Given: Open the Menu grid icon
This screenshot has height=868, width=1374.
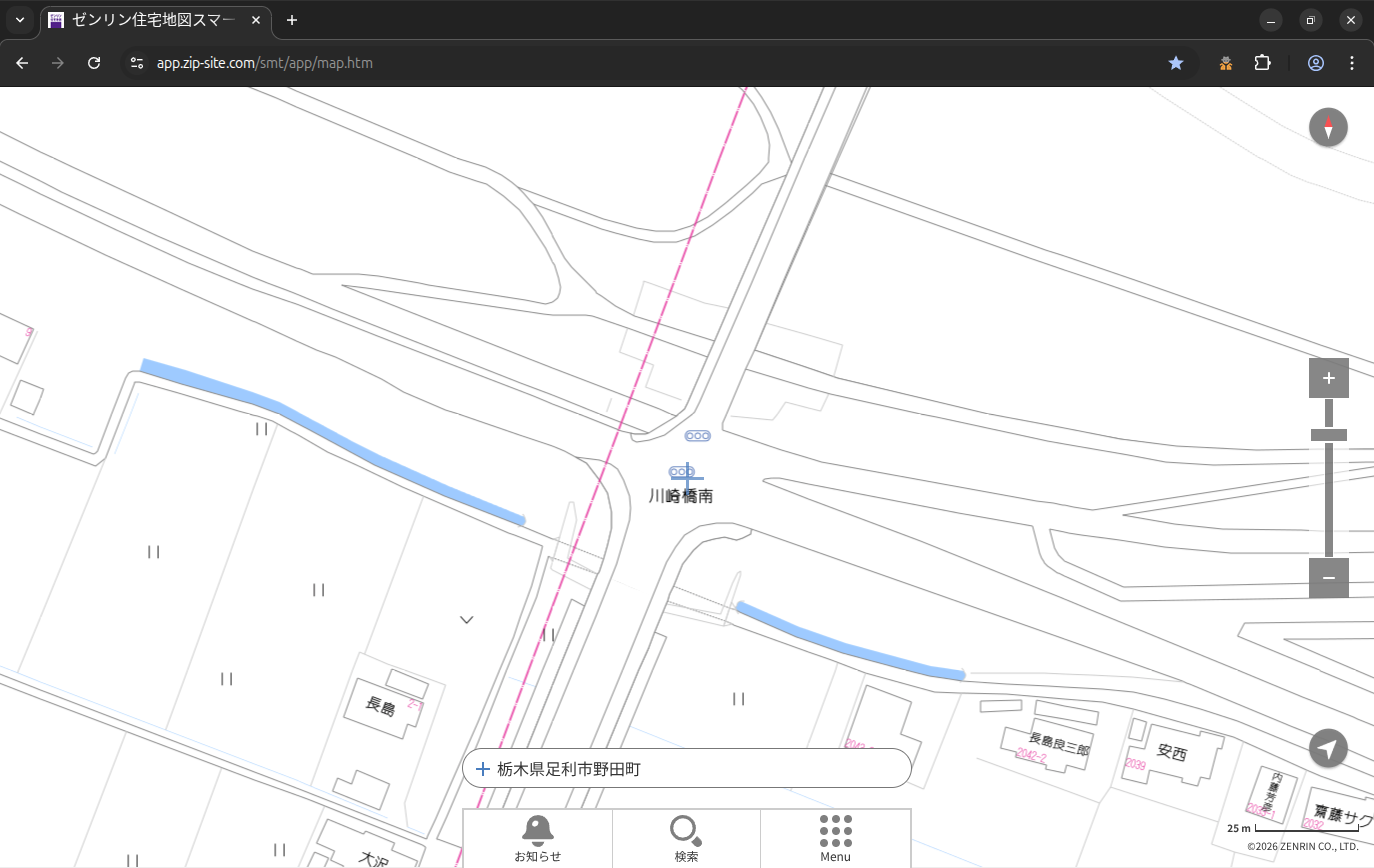Looking at the screenshot, I should click(x=835, y=837).
